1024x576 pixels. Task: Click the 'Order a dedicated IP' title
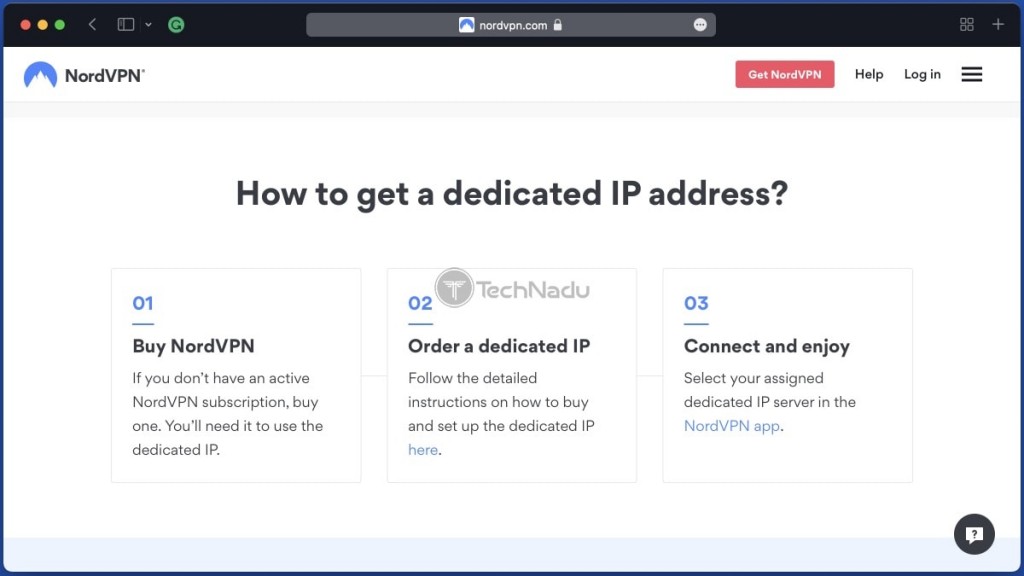[x=499, y=346]
